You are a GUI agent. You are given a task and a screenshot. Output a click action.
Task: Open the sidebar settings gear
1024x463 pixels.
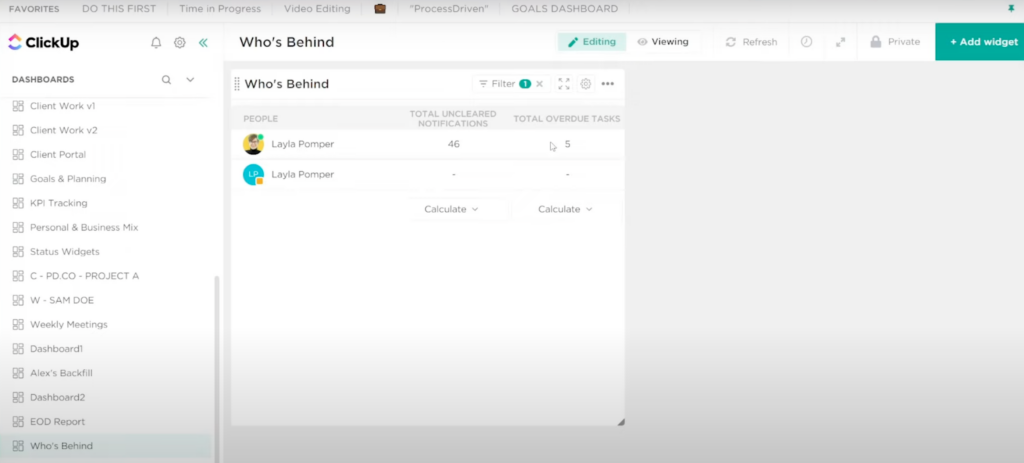pyautogui.click(x=180, y=42)
